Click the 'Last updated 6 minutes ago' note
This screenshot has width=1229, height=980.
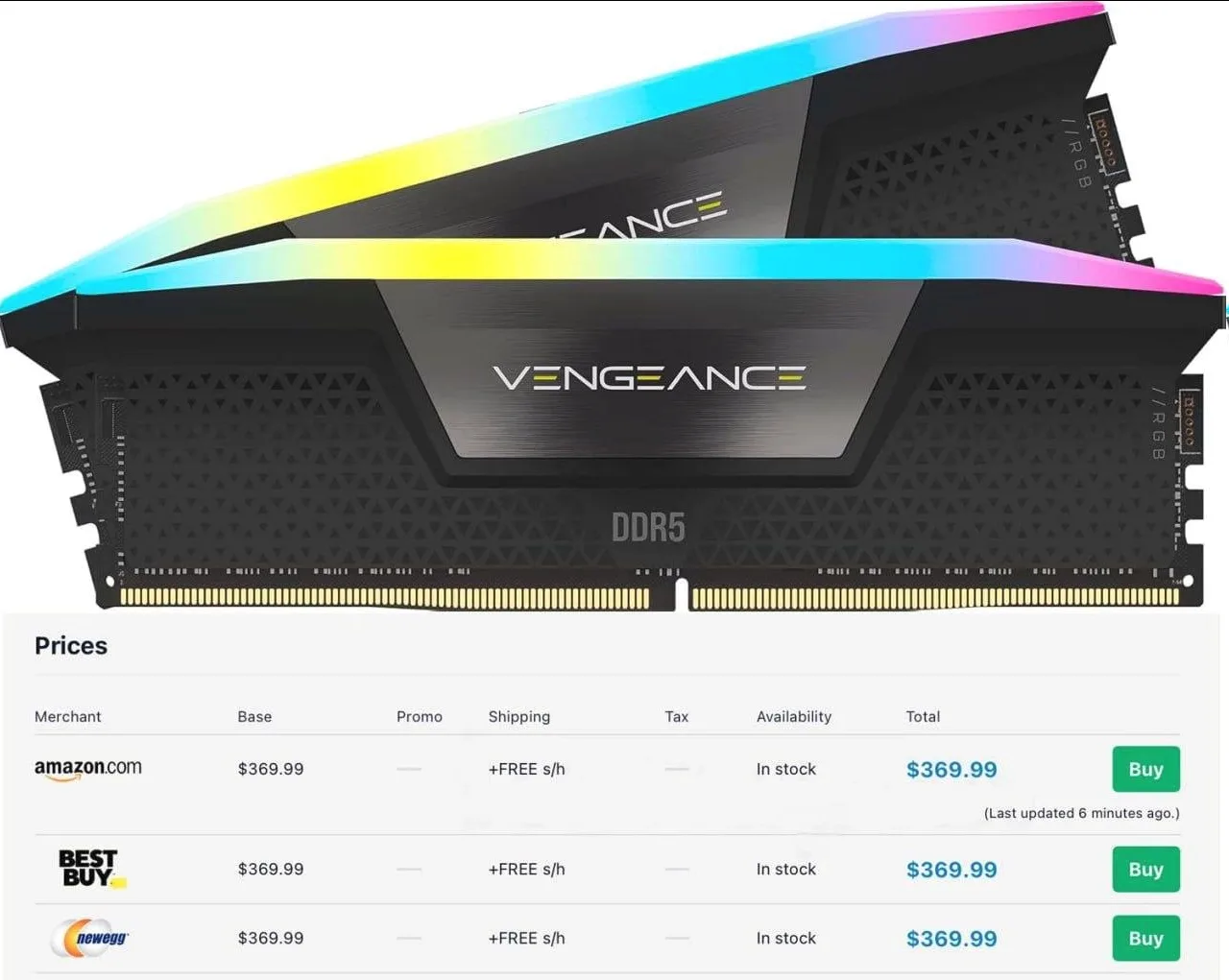coord(1081,813)
